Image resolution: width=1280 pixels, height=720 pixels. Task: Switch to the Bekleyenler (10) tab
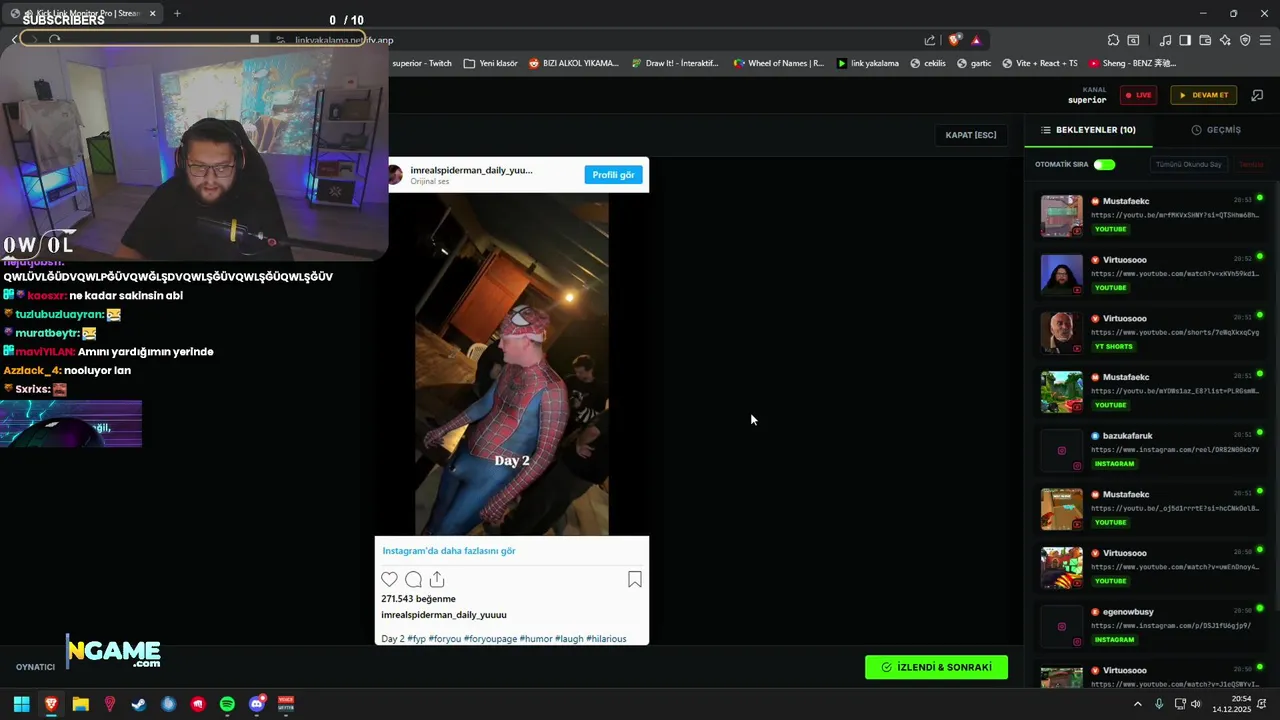(x=1088, y=130)
